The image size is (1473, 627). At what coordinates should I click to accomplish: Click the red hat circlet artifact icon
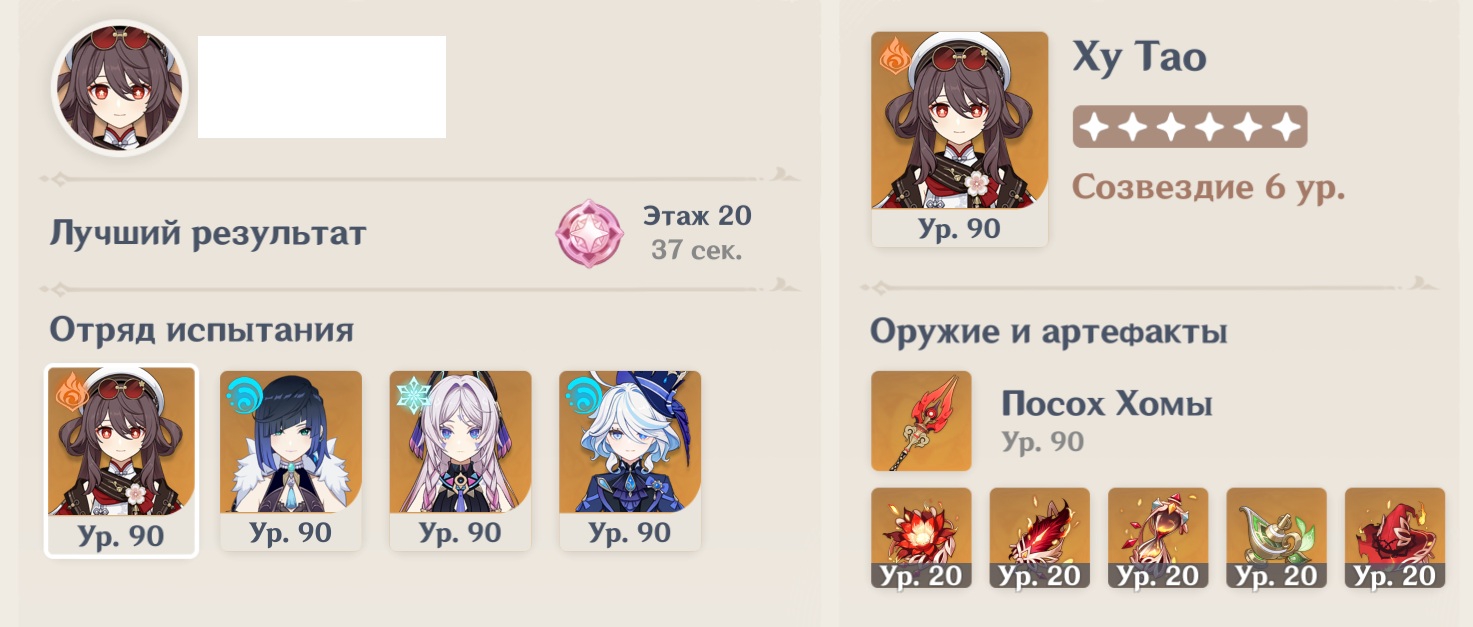(1394, 537)
